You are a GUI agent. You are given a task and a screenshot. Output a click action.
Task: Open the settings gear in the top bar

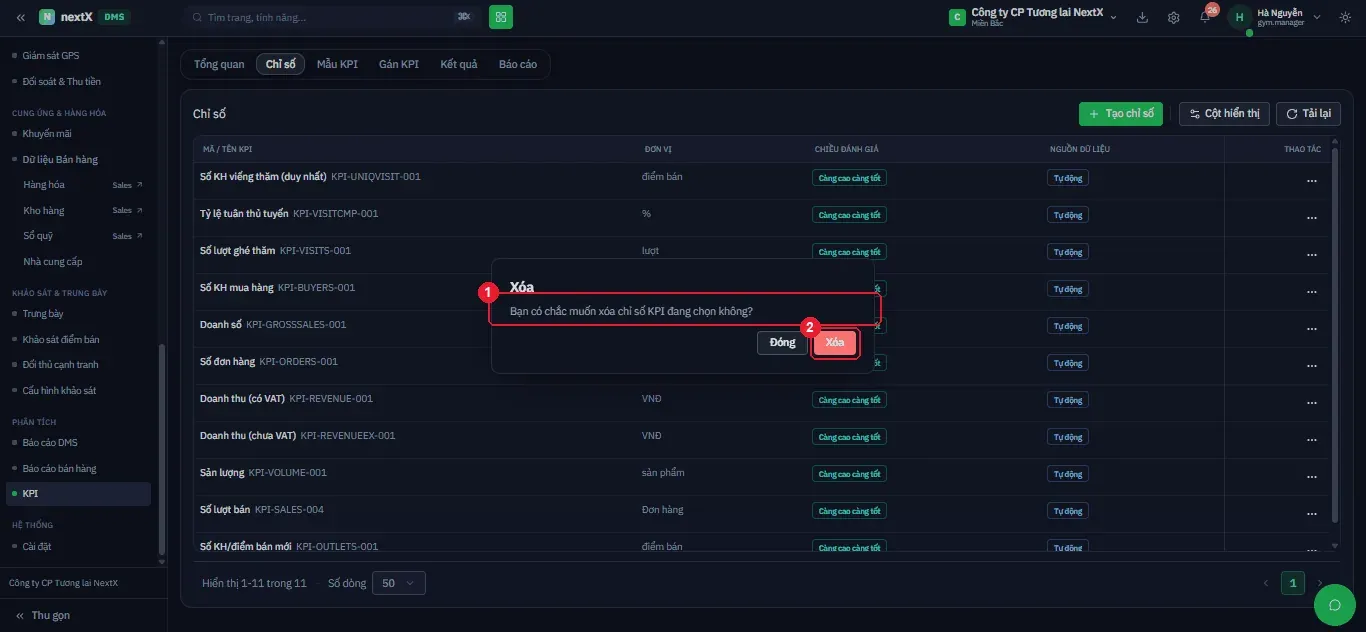coord(1174,17)
